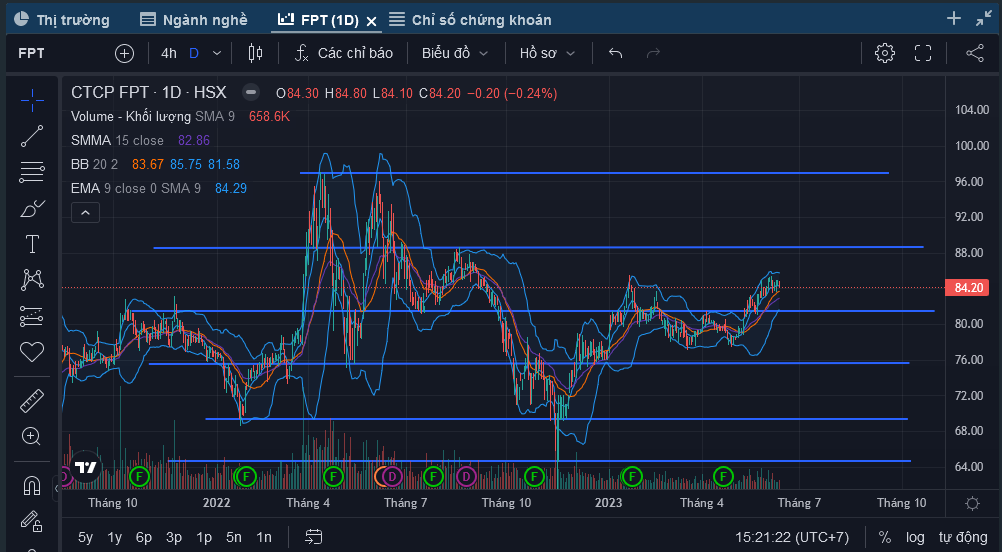Switch to the Ngành nghề tab
The image size is (1002, 552).
194,20
